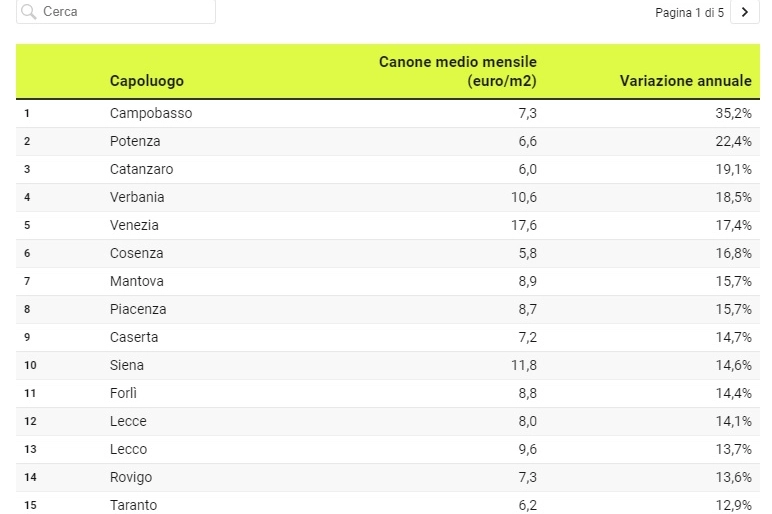Select the Potenza row
This screenshot has height=514, width=772.
click(387, 142)
